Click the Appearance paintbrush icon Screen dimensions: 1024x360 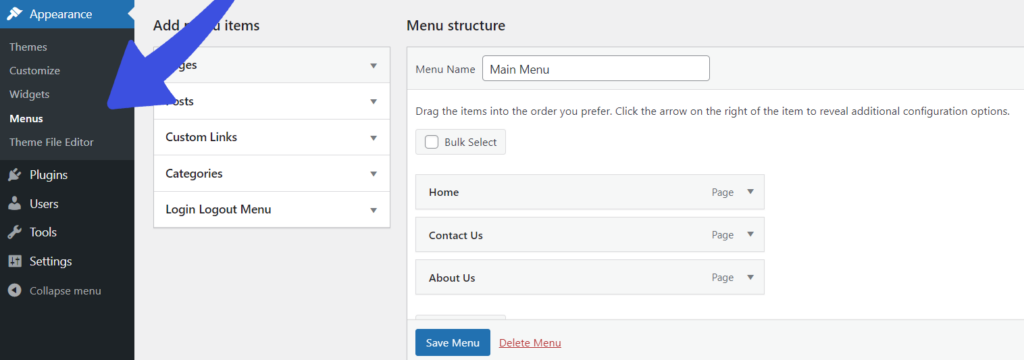14,14
